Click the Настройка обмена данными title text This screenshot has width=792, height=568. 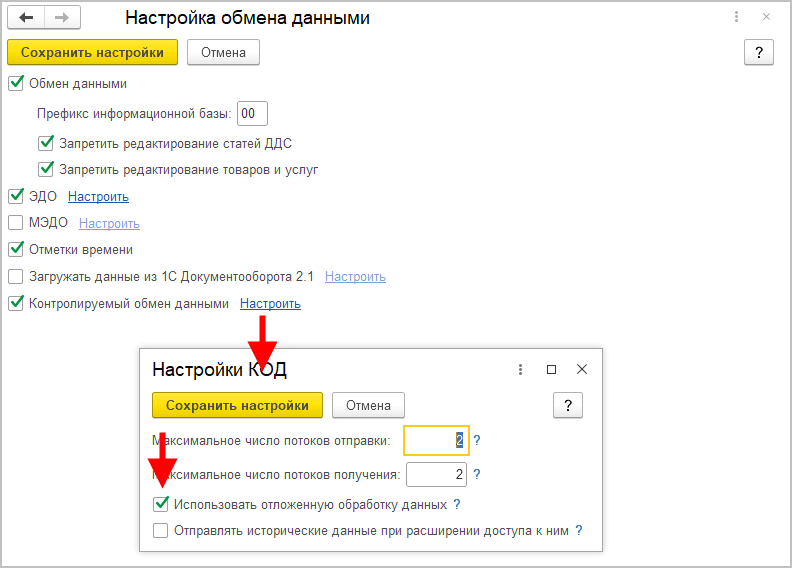(x=248, y=18)
